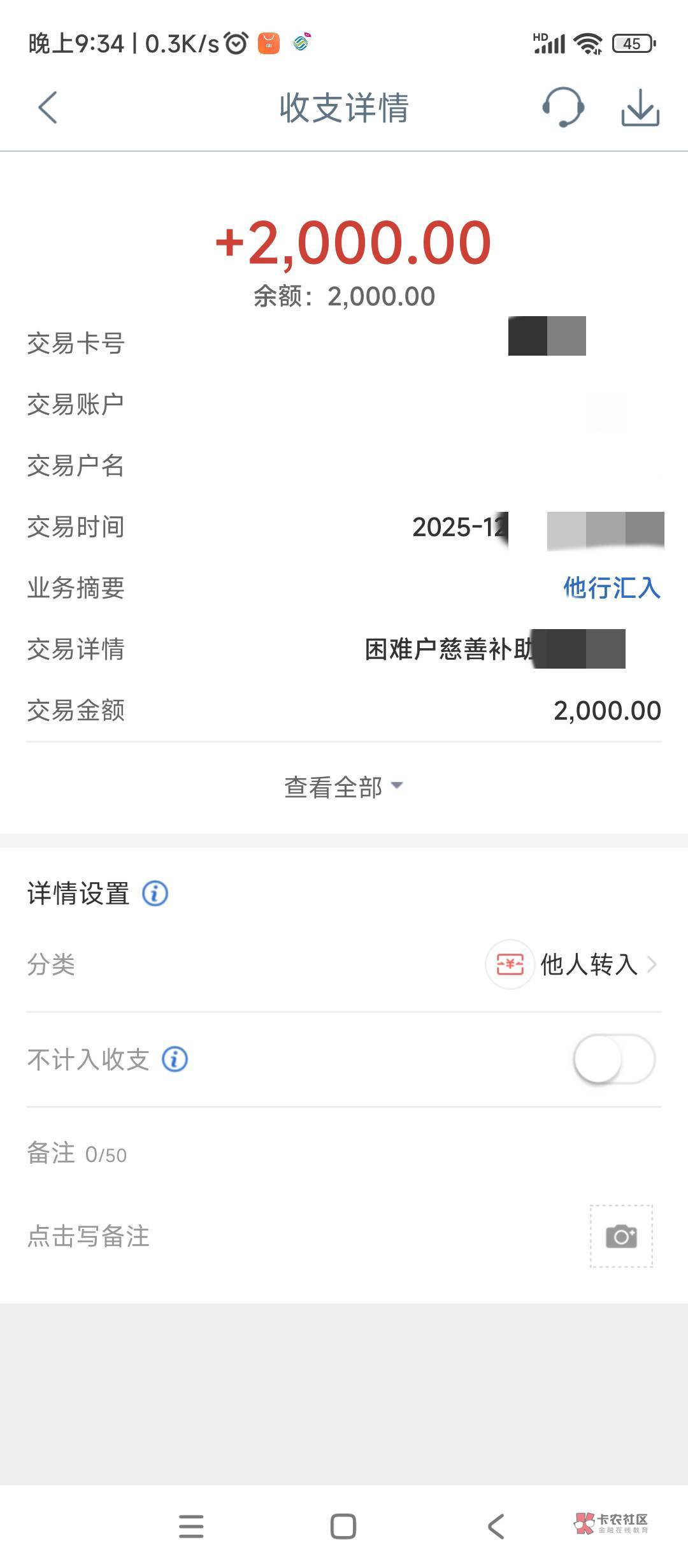The image size is (688, 1568).
Task: Tap the camera icon to add photo
Action: click(621, 1237)
